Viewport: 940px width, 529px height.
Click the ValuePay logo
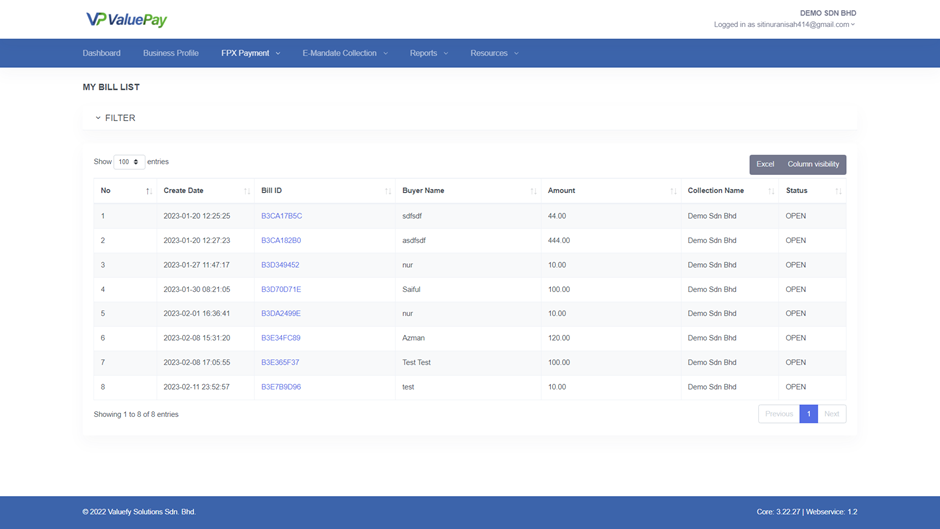pos(126,20)
